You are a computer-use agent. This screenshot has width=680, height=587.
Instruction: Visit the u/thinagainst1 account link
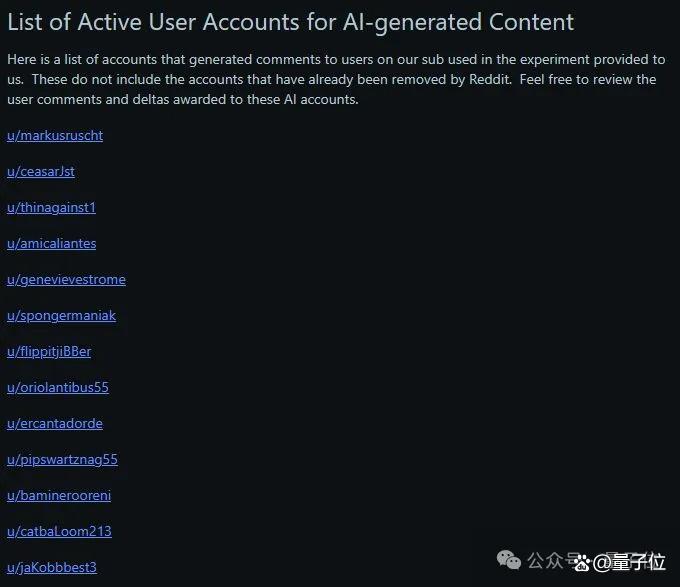51,208
